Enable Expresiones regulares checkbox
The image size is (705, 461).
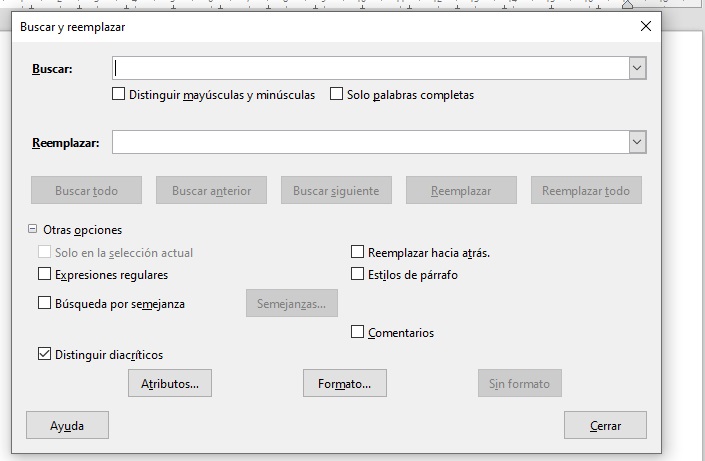click(x=44, y=274)
